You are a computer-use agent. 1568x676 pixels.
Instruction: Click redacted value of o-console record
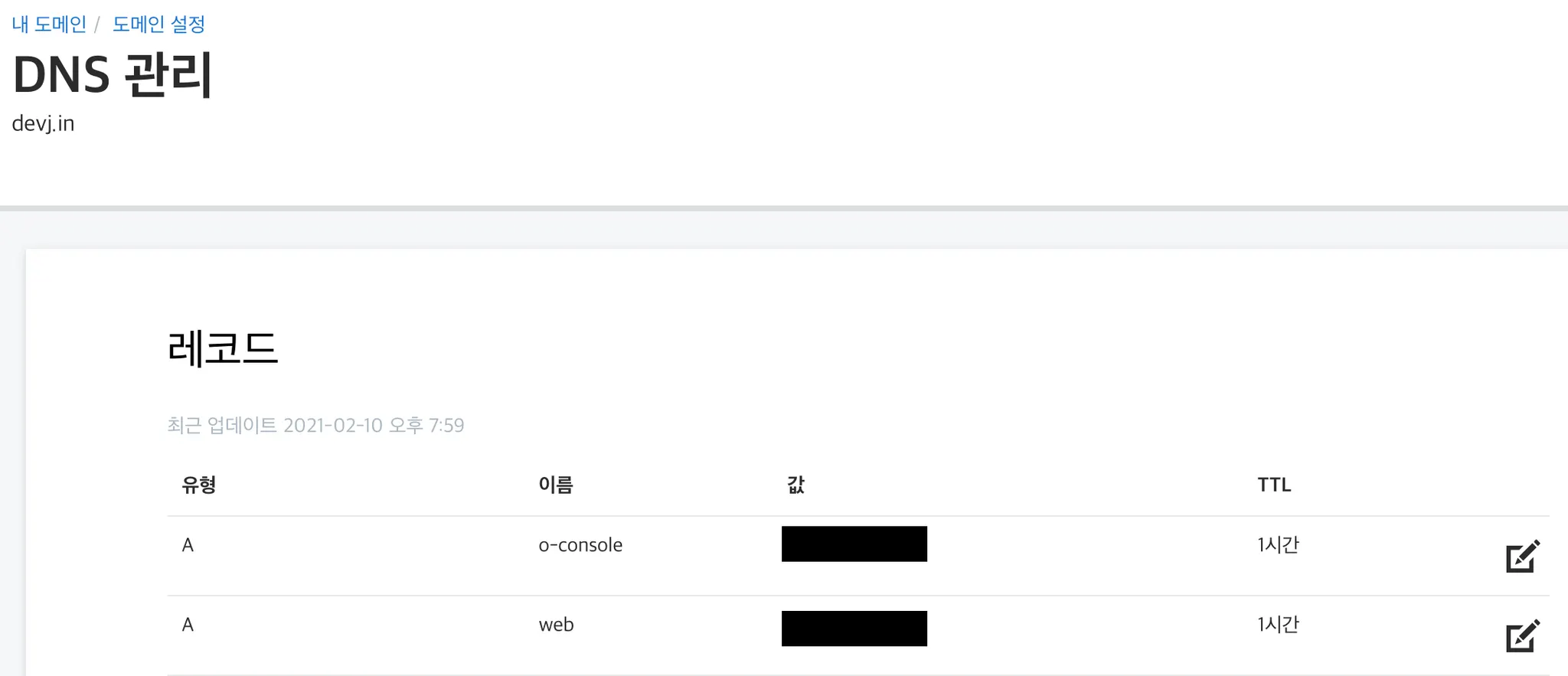pyautogui.click(x=854, y=544)
